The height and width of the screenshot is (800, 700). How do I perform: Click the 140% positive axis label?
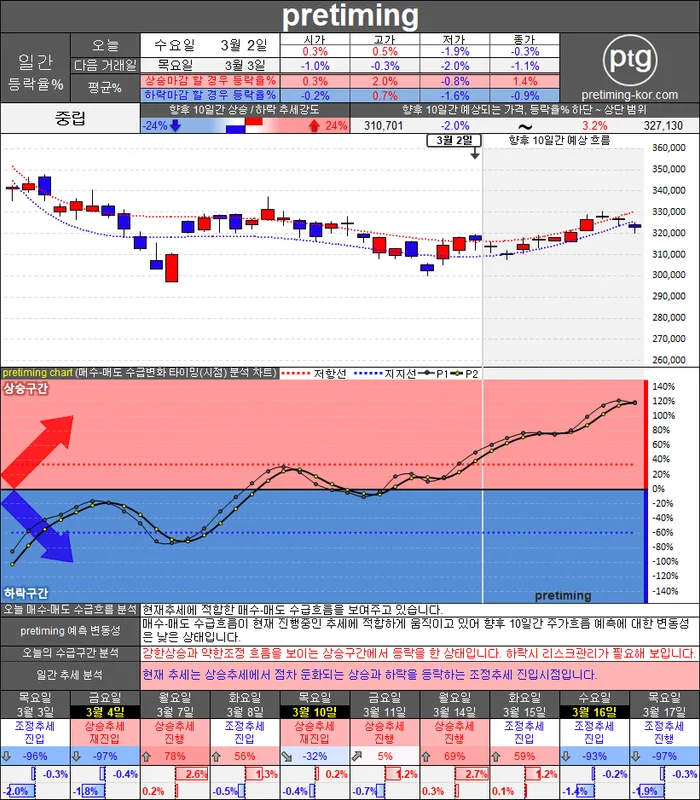coord(663,386)
